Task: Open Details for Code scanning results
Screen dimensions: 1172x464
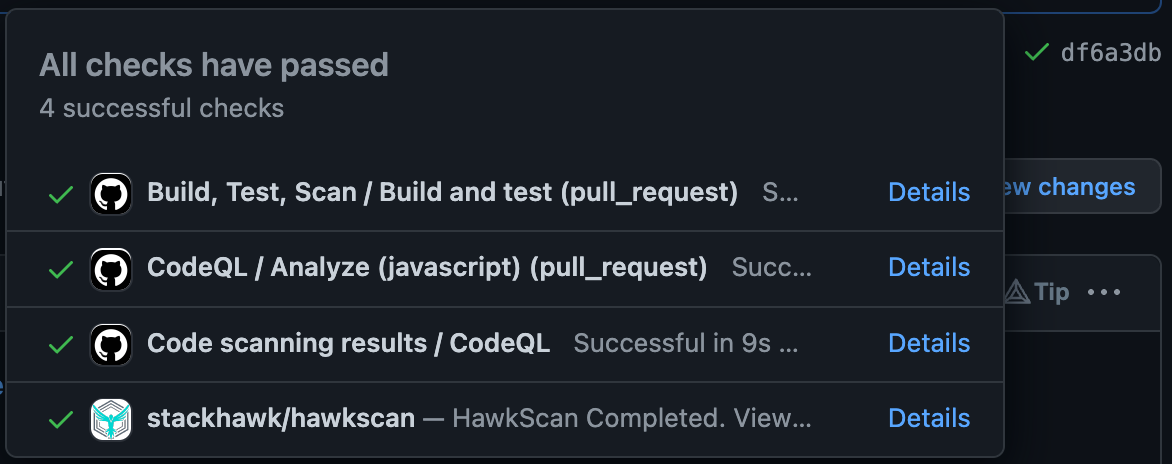Action: 929,343
